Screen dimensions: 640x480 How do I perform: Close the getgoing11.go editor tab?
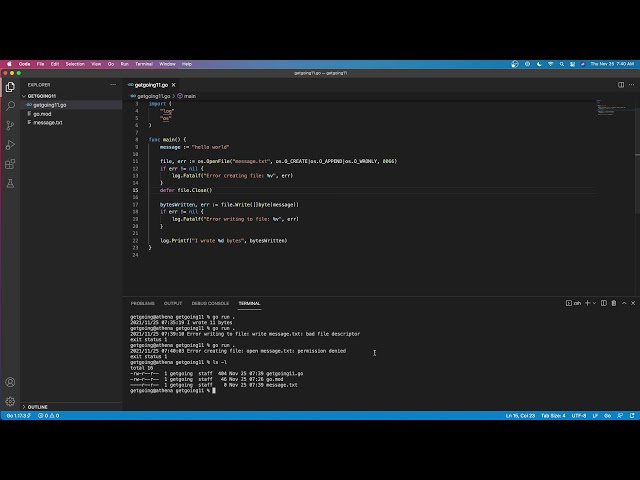click(173, 85)
